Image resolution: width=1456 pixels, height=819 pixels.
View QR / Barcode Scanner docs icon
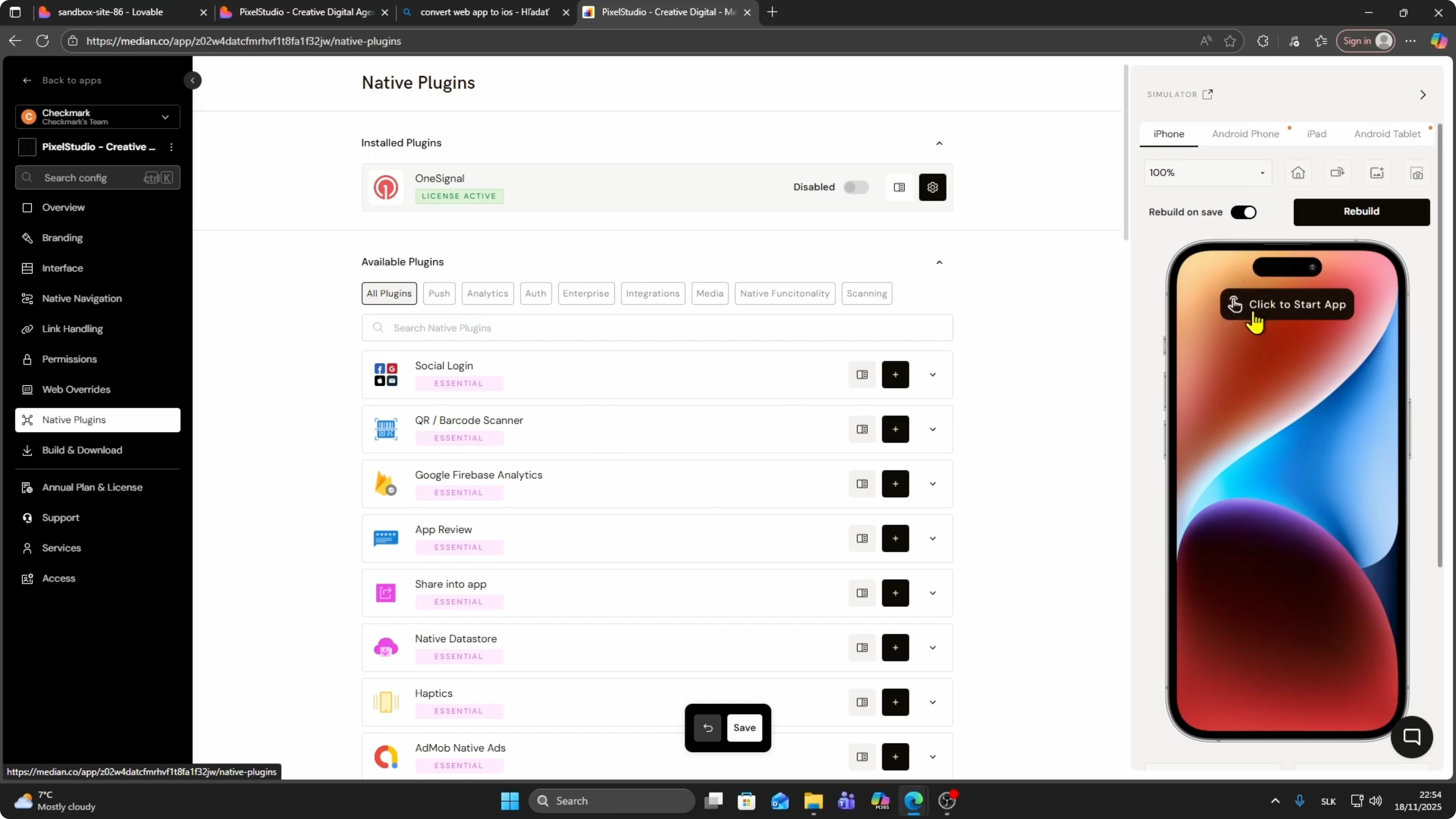pos(862,429)
